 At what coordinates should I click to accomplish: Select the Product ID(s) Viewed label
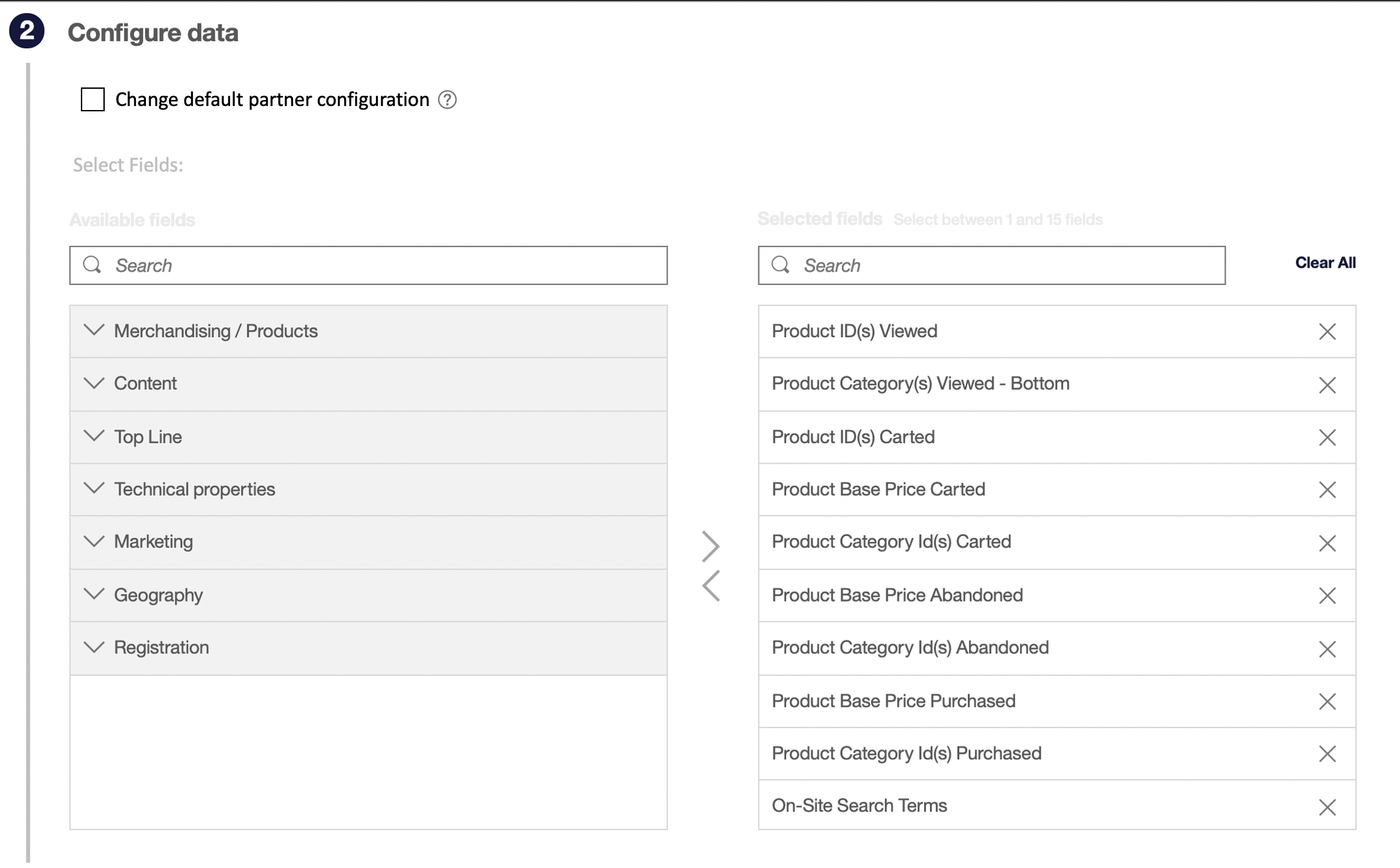tap(854, 331)
